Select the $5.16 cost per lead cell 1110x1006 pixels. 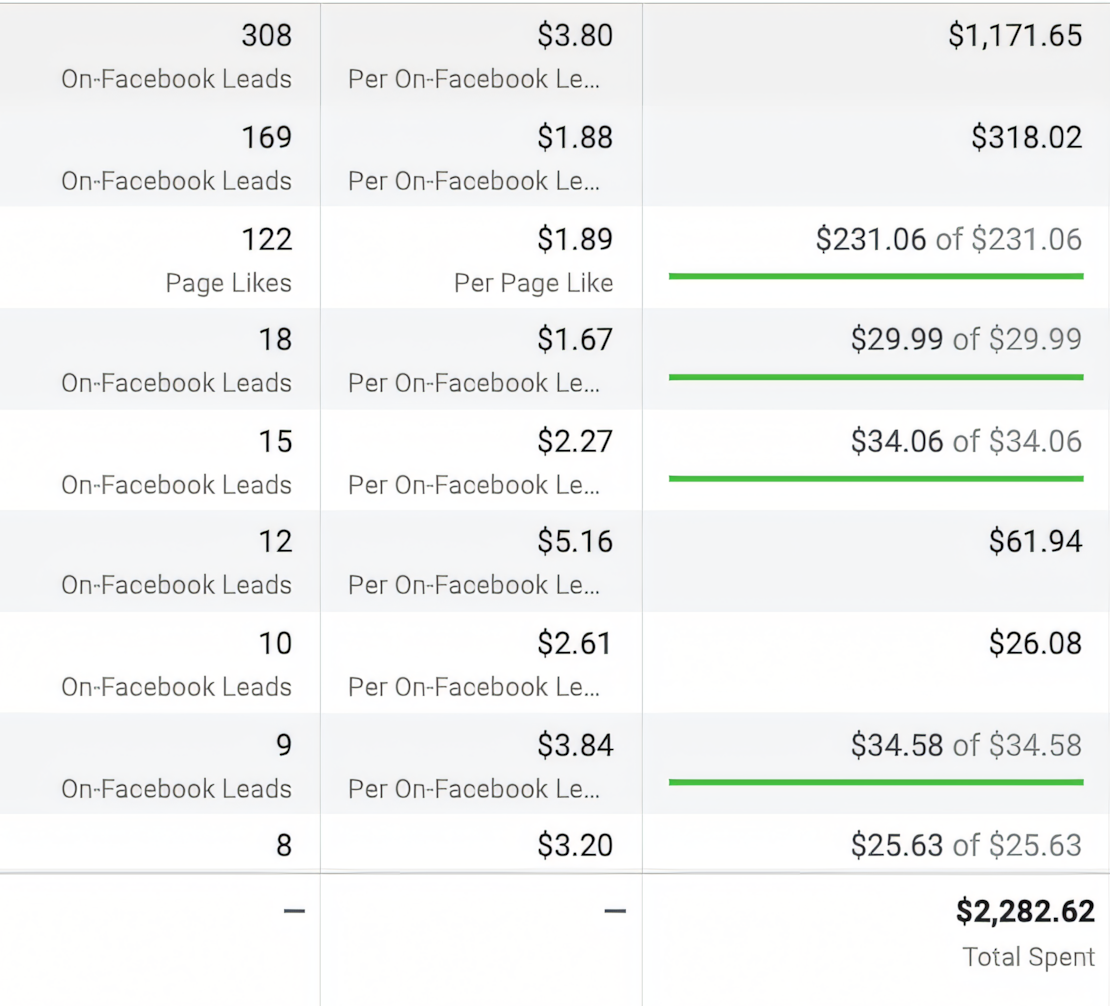pyautogui.click(x=575, y=542)
